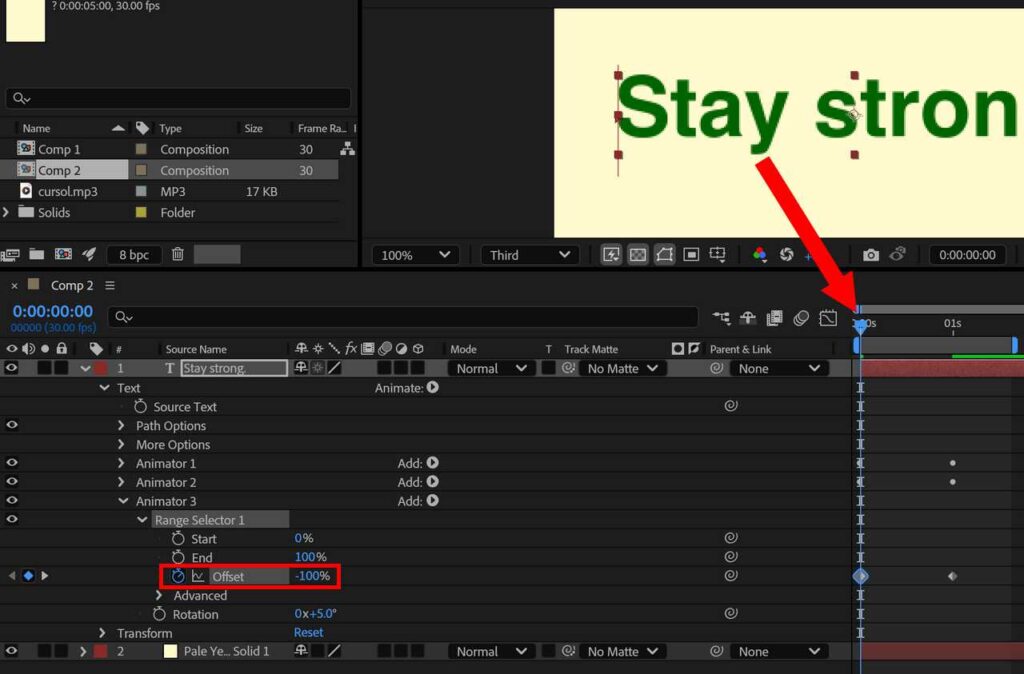This screenshot has width=1024, height=674.
Task: Toggle Source Text stopwatch
Action: coord(140,406)
